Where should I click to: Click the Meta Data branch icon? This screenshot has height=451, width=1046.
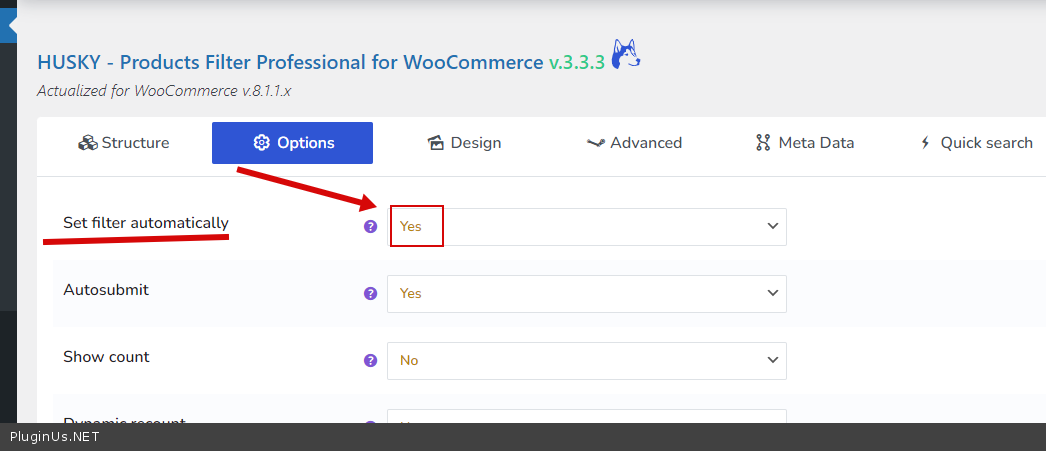tap(763, 143)
